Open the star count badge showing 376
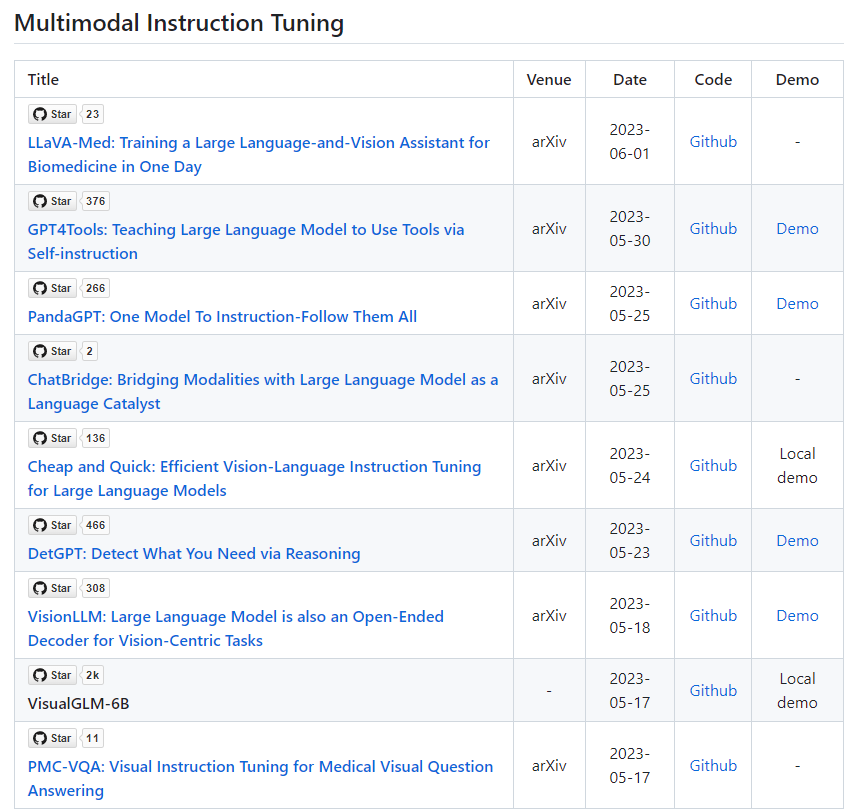The image size is (852, 809). coord(95,201)
